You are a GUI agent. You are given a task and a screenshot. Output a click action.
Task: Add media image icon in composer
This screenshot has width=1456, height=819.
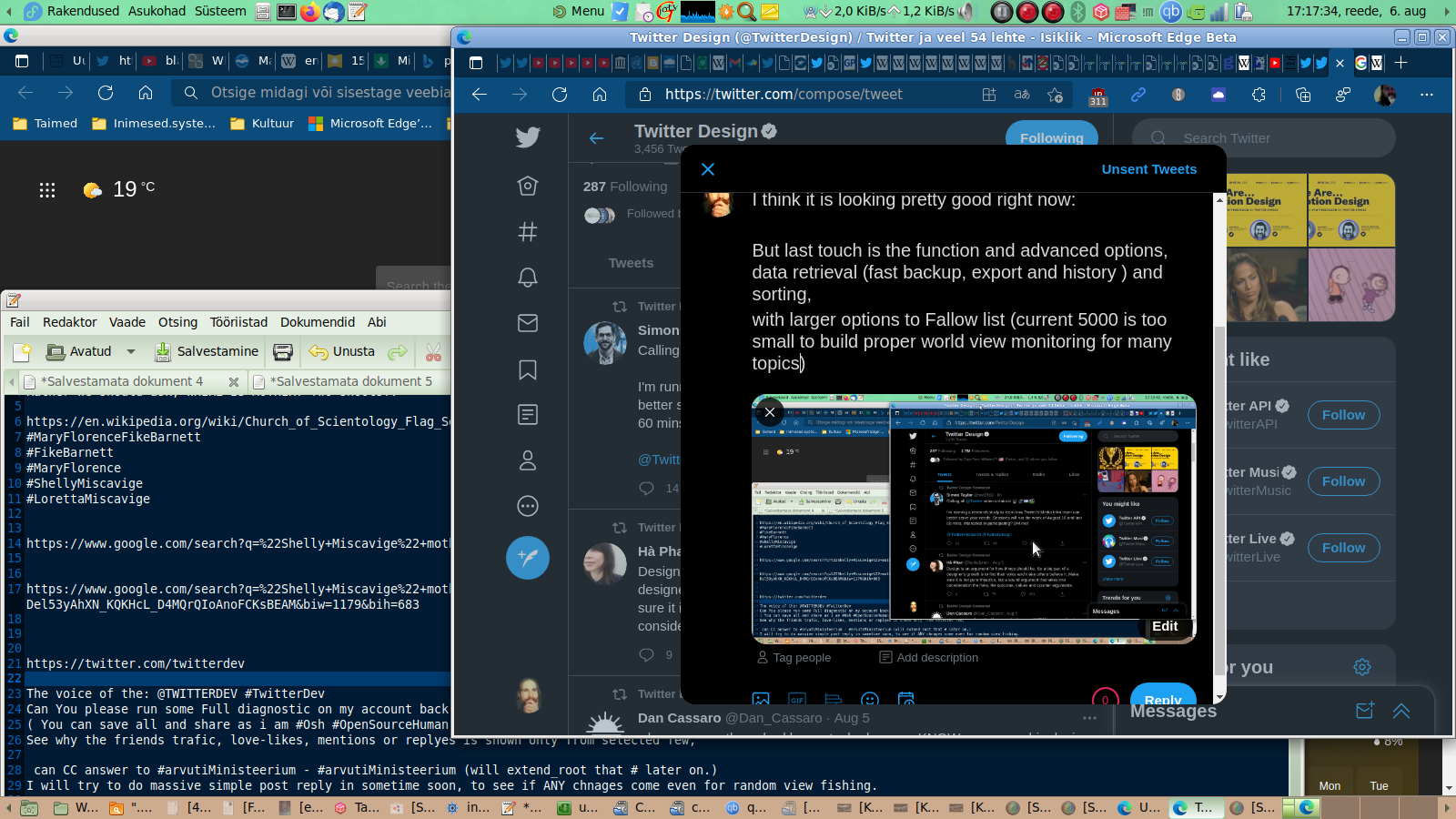pyautogui.click(x=761, y=699)
